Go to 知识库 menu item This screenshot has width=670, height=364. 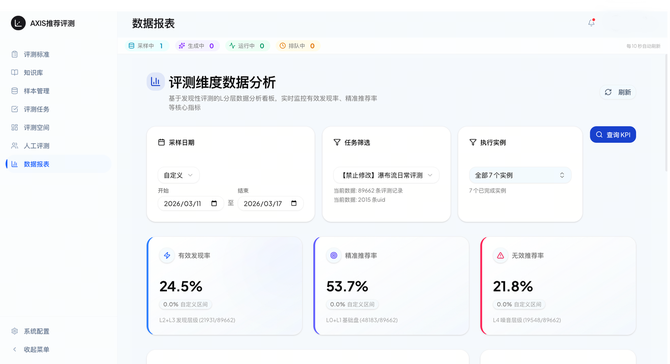click(58, 73)
